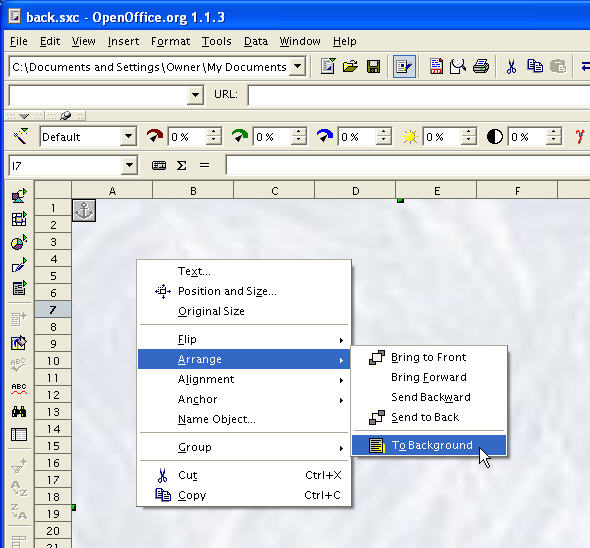Open the Data menu
Image resolution: width=590 pixels, height=548 pixels.
[x=255, y=41]
